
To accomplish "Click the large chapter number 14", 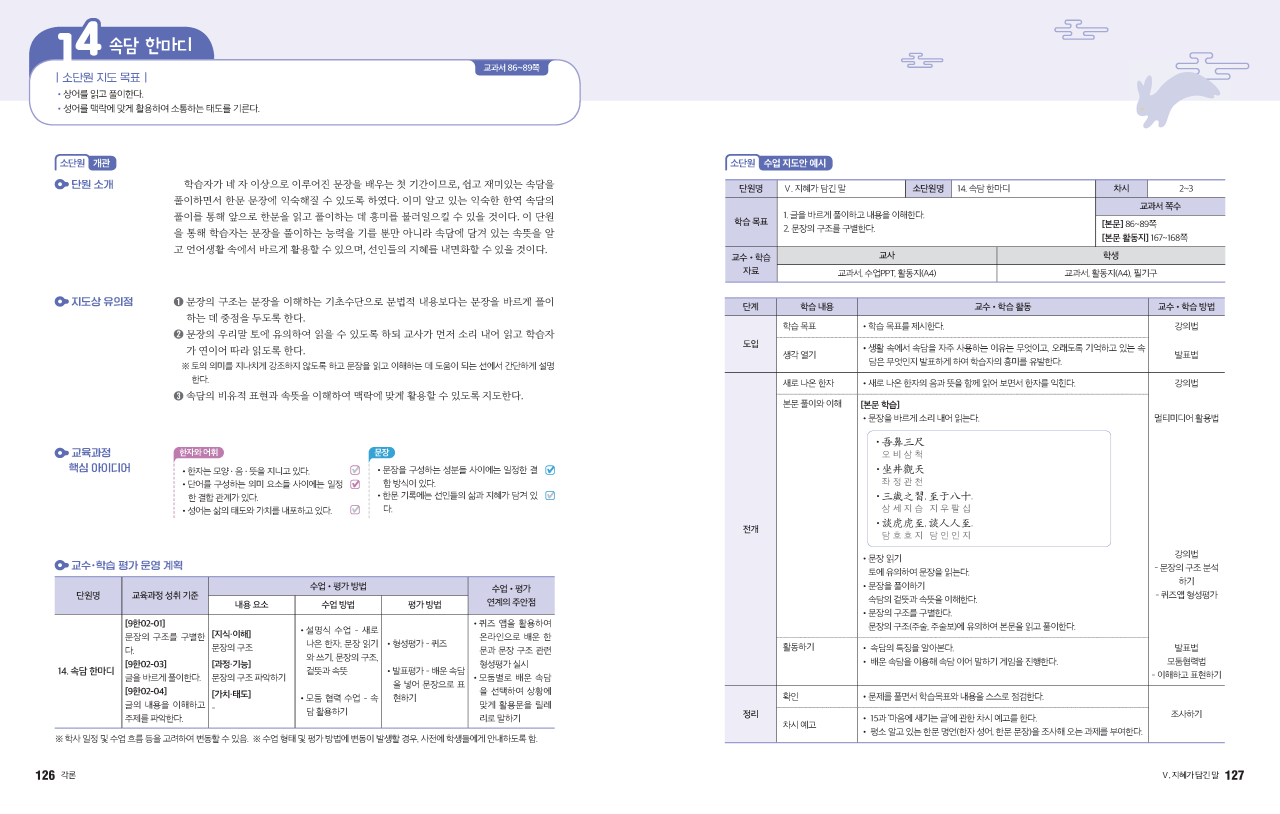I will (x=79, y=43).
